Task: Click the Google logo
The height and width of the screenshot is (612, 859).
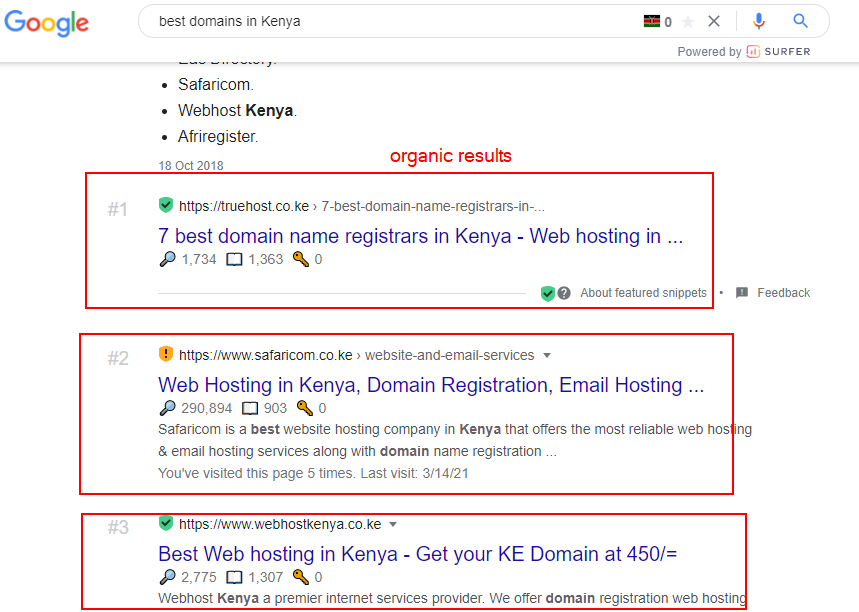Action: coord(47,22)
